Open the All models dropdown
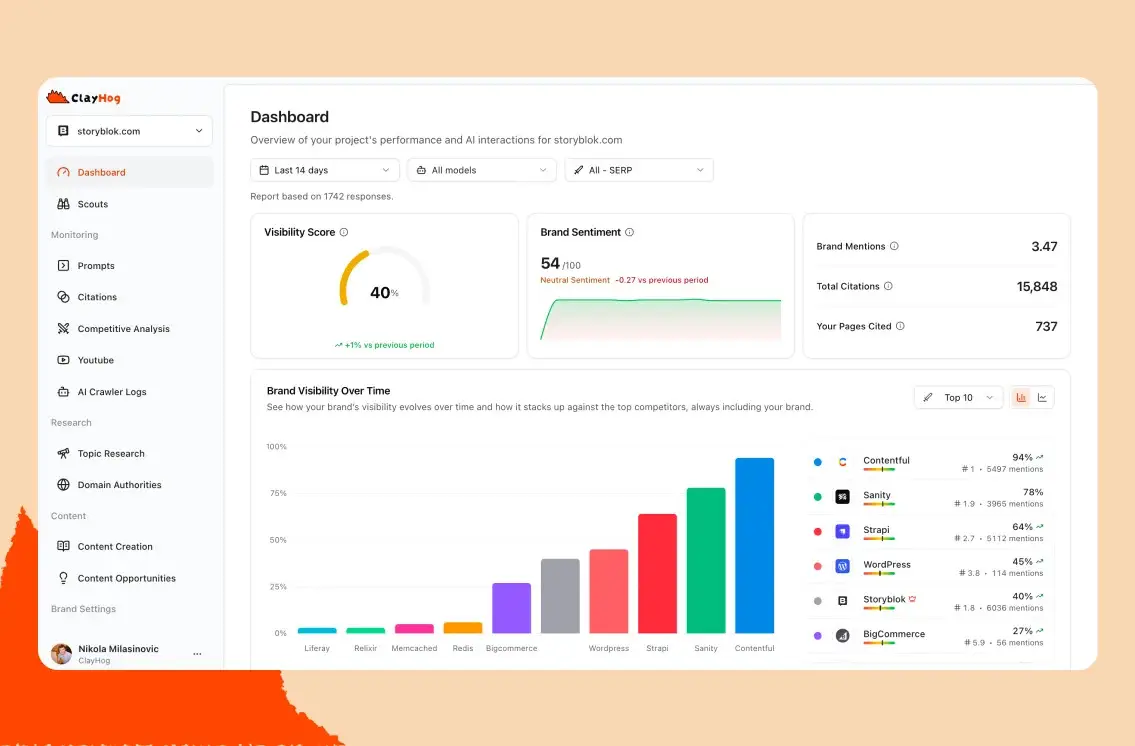The image size is (1135, 746). (x=481, y=170)
